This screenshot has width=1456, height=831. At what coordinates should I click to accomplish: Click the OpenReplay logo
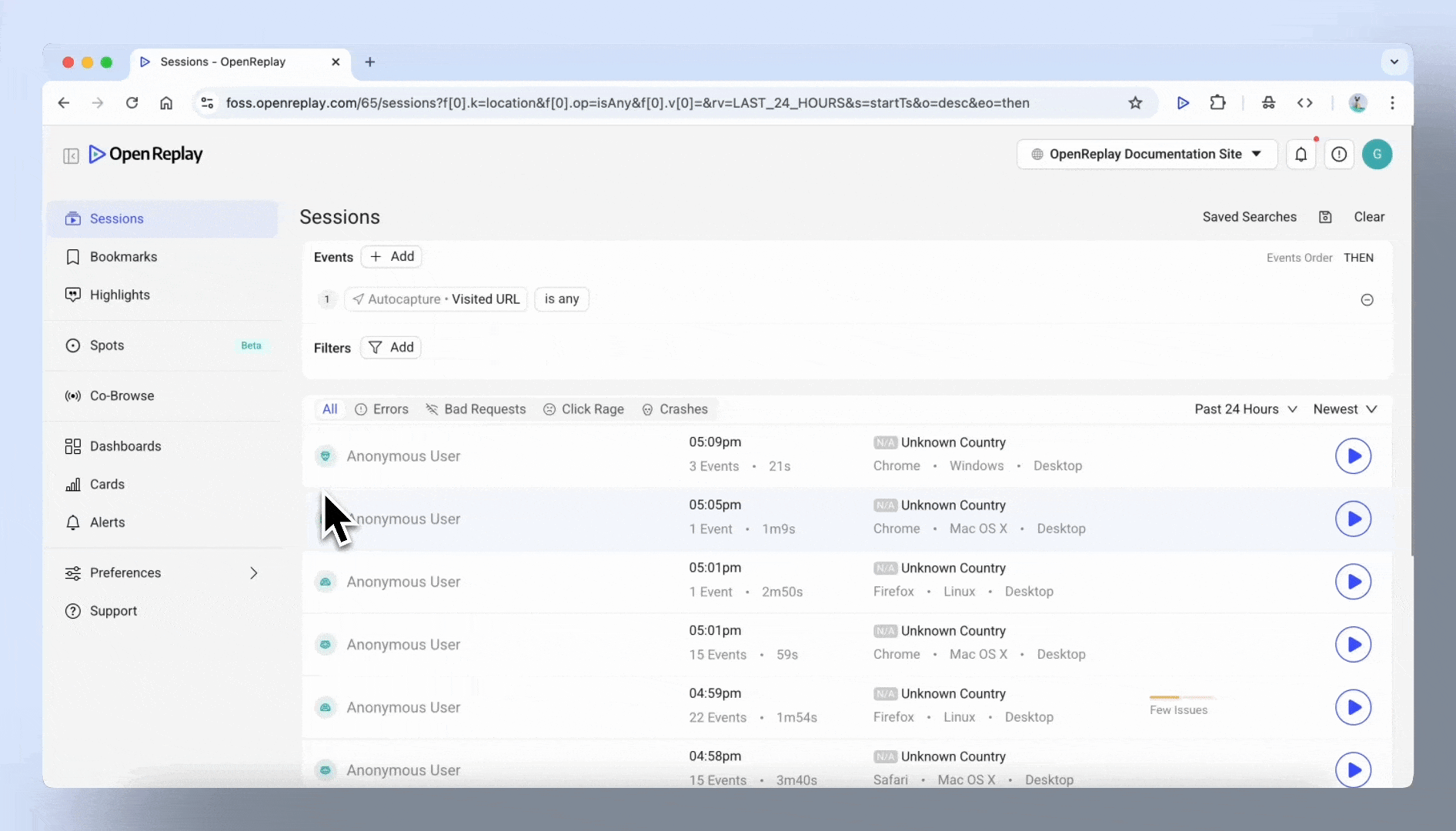pos(146,155)
